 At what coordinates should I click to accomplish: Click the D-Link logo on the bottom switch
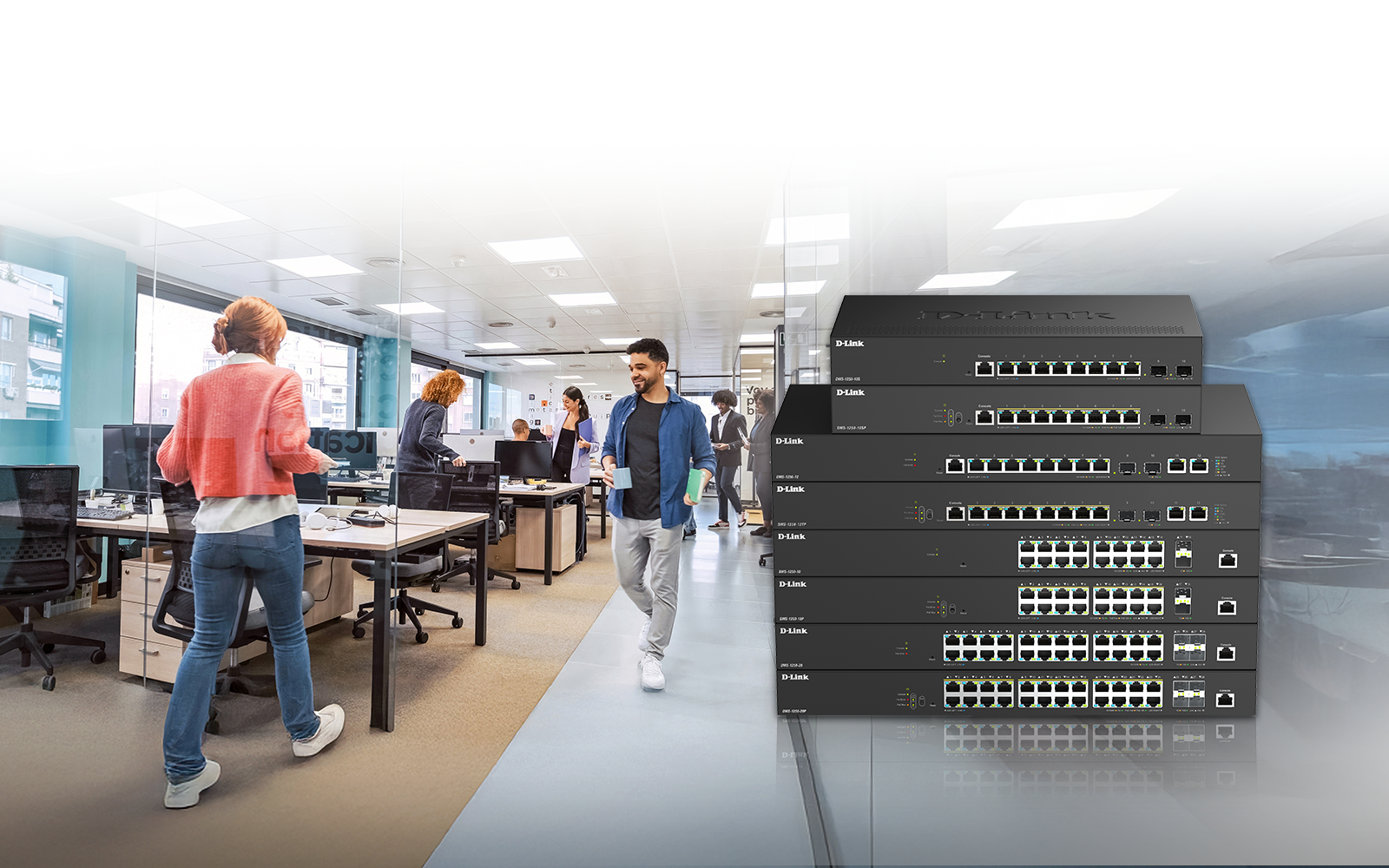pyautogui.click(x=795, y=677)
